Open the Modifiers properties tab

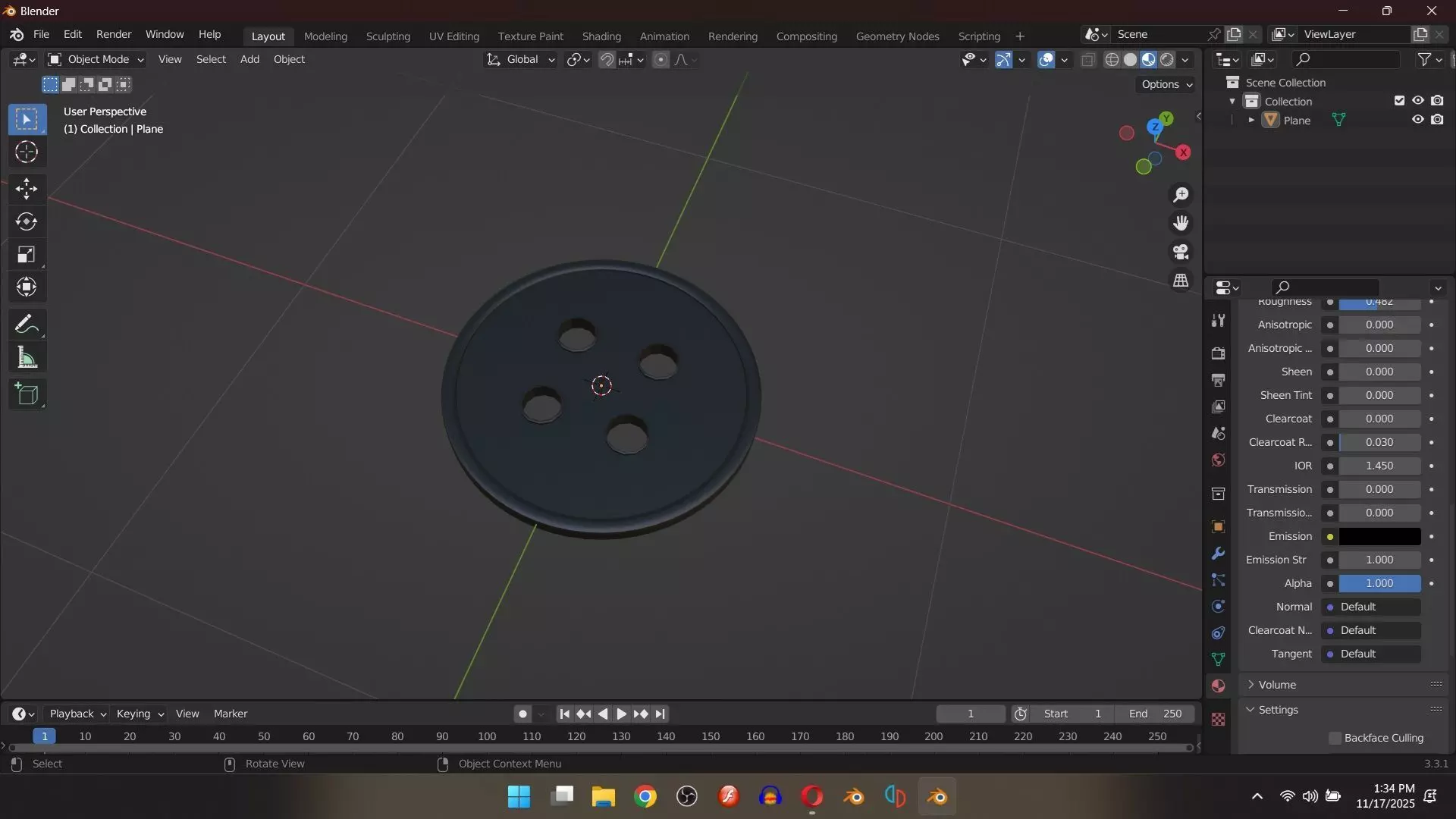pyautogui.click(x=1219, y=553)
